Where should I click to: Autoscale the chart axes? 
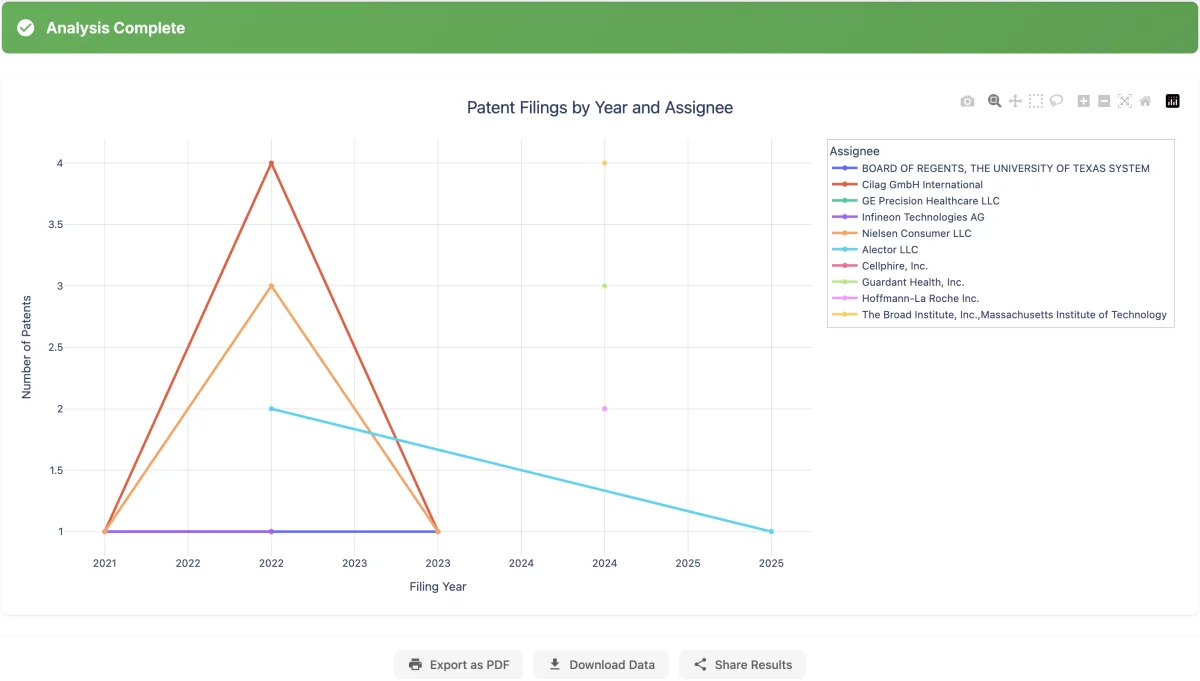click(1124, 101)
